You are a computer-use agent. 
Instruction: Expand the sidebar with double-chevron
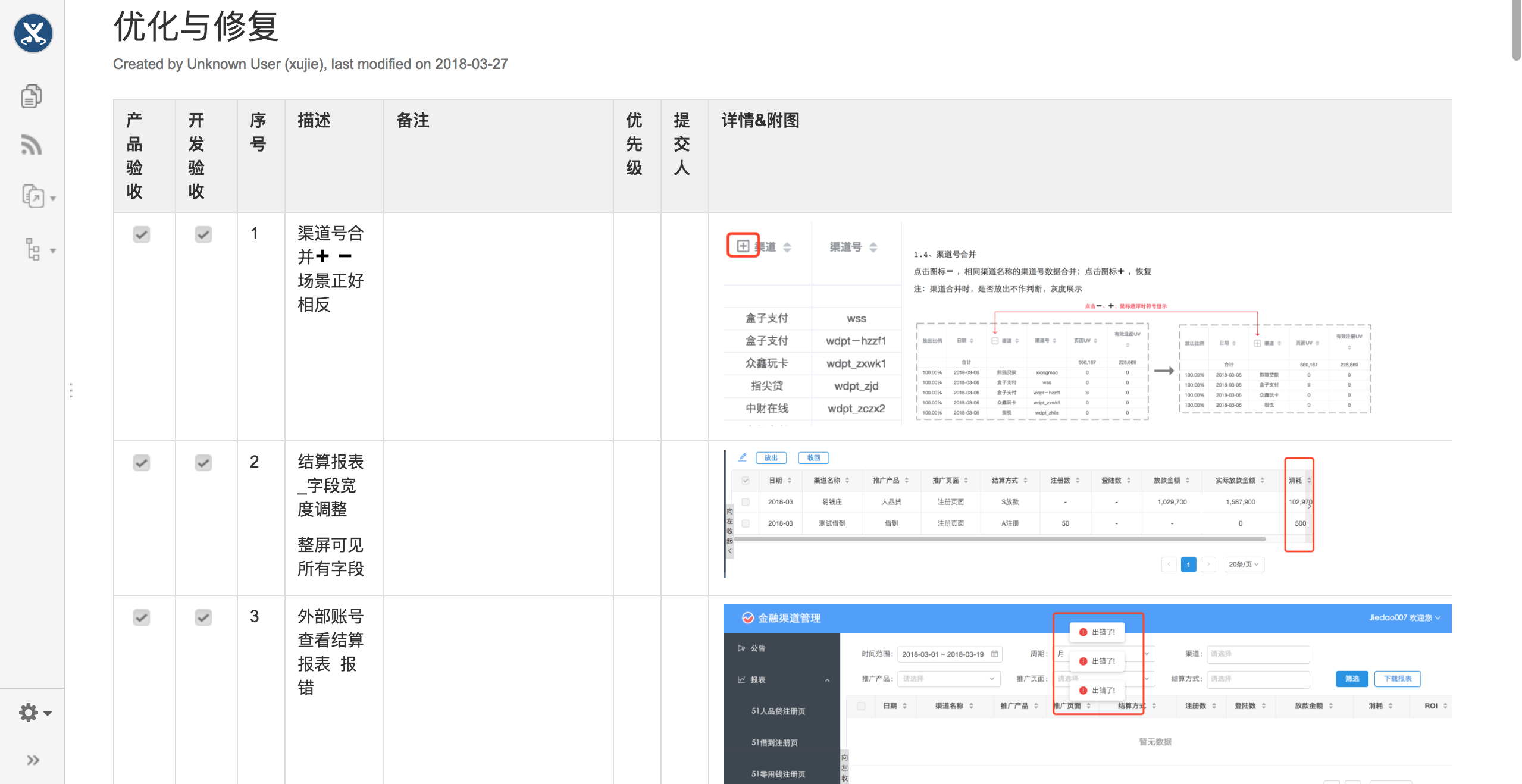pyautogui.click(x=33, y=760)
